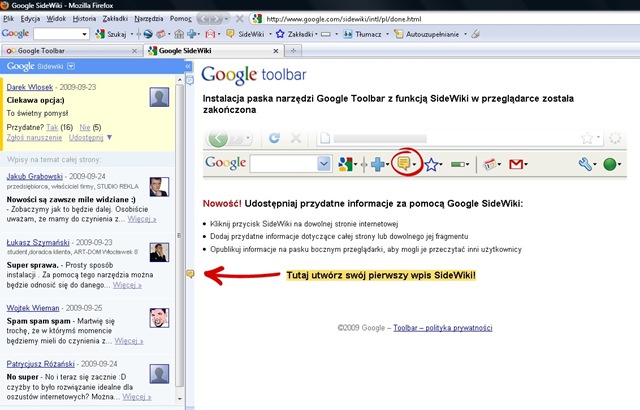Open the blue plus icon dropdown
The image size is (640, 410).
(x=199, y=34)
